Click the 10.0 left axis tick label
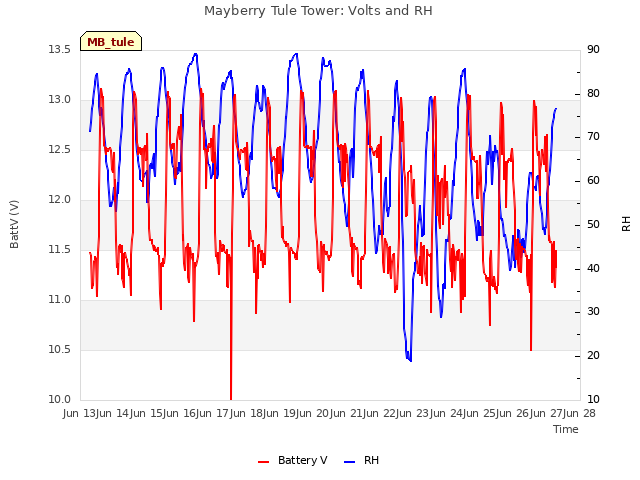This screenshot has width=640, height=480. click(60, 399)
